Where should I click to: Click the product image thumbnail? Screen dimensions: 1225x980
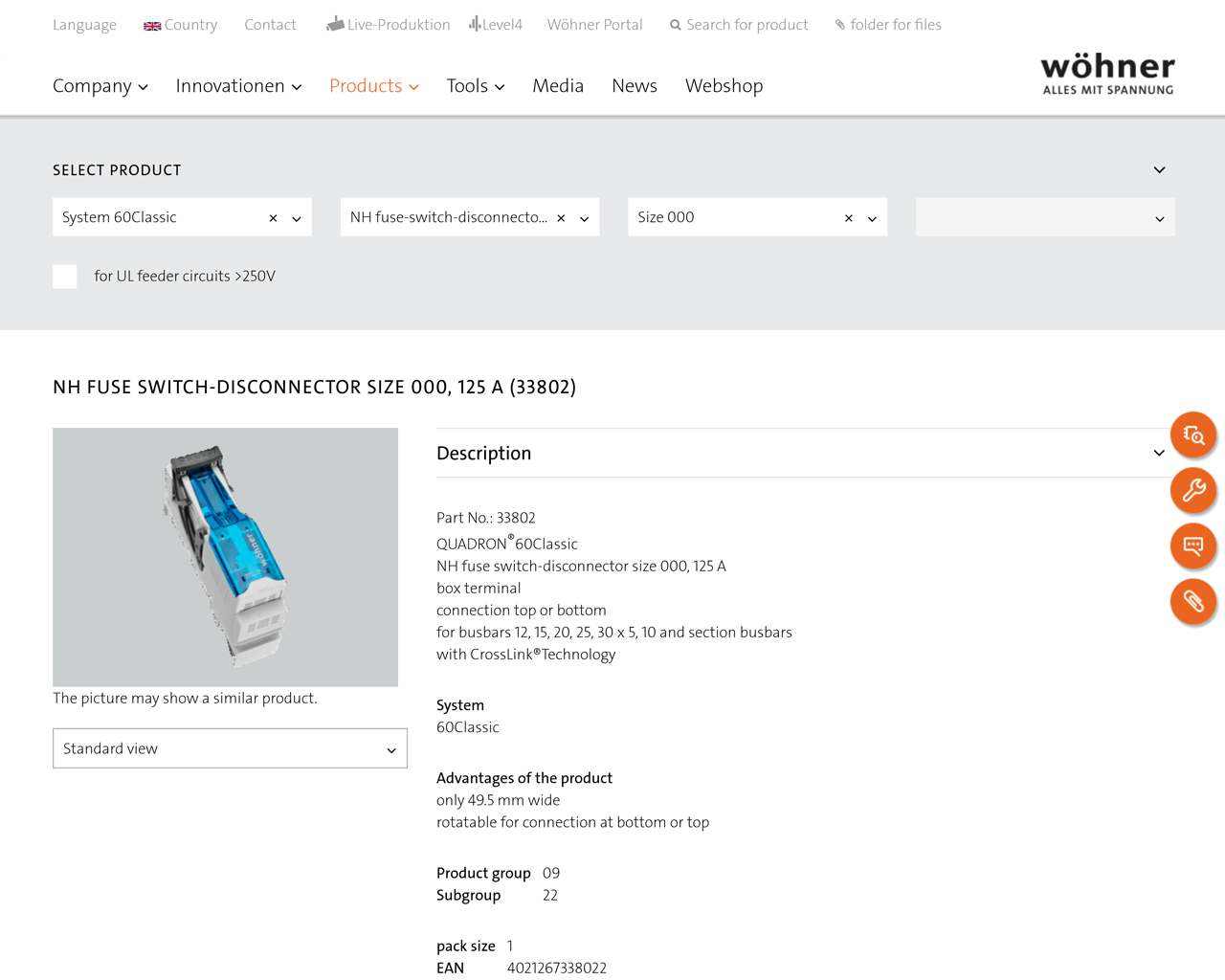[225, 557]
